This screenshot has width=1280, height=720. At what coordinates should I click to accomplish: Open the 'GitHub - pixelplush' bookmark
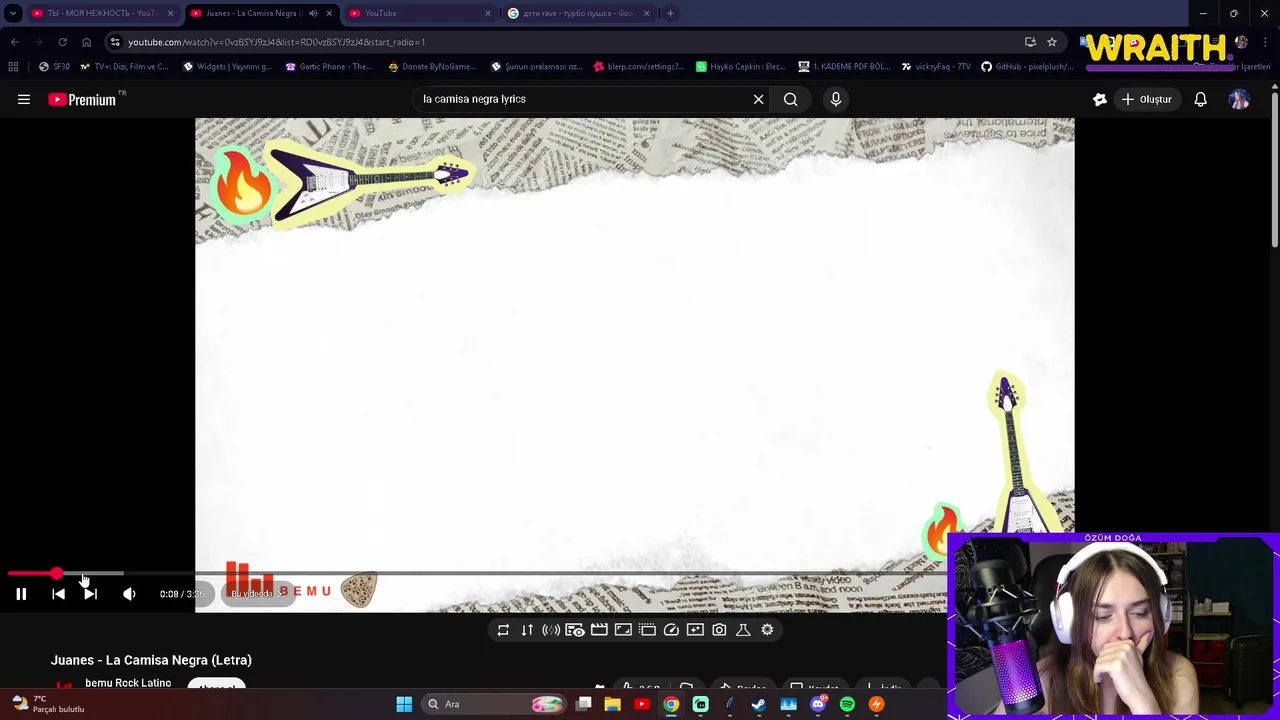(x=1026, y=67)
